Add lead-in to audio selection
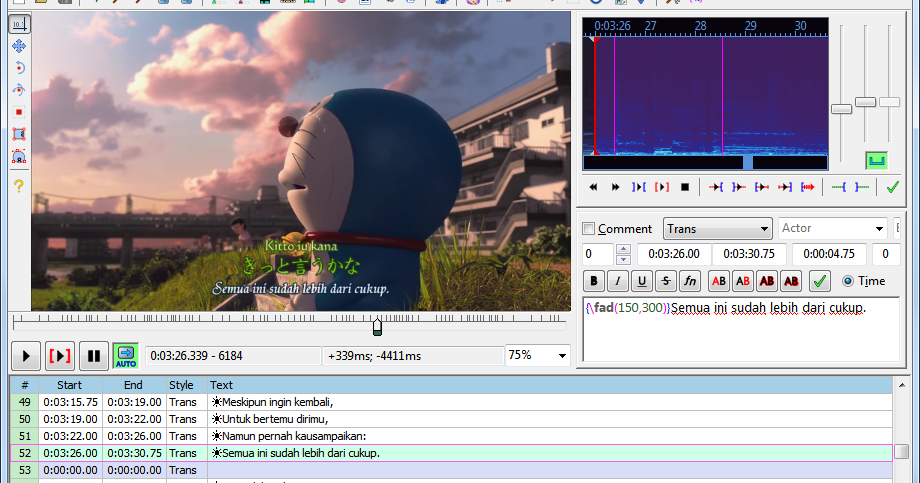This screenshot has width=920, height=483. 839,187
